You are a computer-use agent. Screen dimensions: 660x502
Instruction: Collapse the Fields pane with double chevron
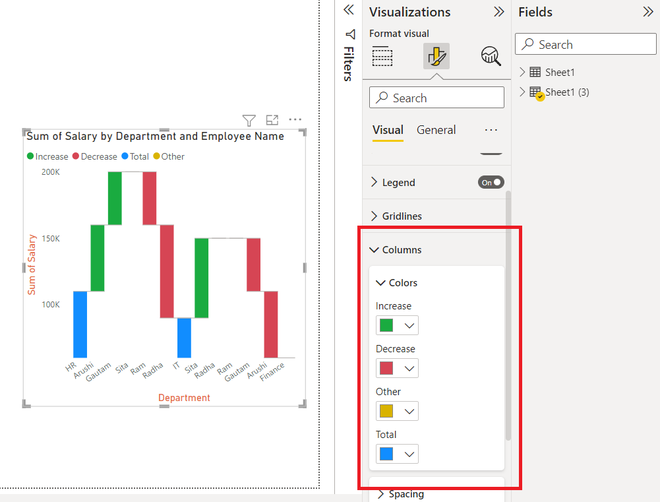(x=648, y=12)
